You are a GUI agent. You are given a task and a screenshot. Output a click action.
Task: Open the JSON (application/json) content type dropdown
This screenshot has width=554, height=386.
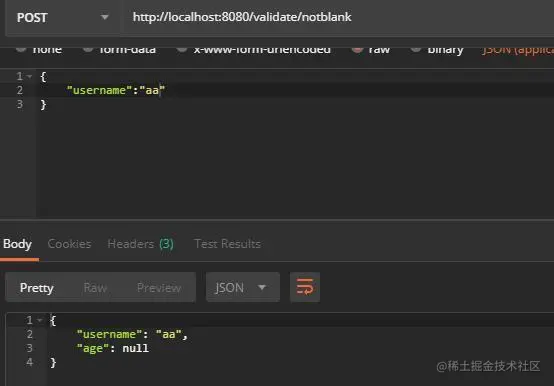pos(518,50)
